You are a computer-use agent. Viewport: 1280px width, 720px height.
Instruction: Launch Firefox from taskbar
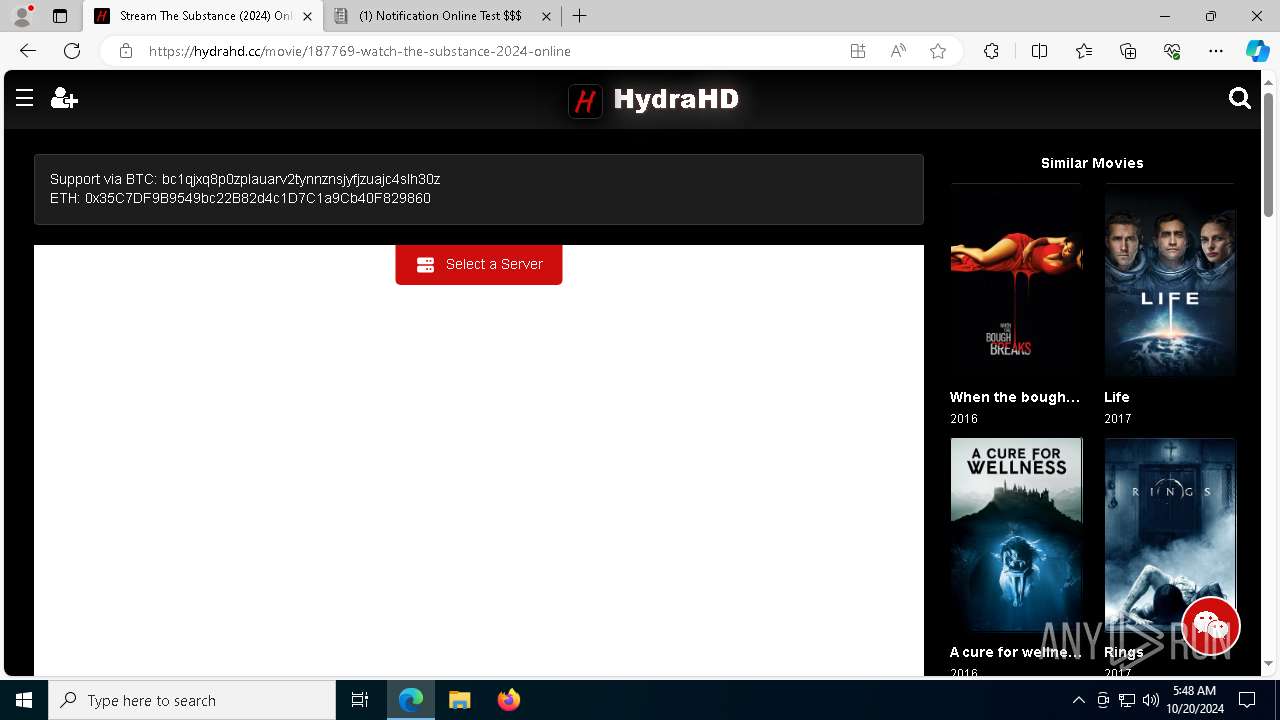coord(509,700)
